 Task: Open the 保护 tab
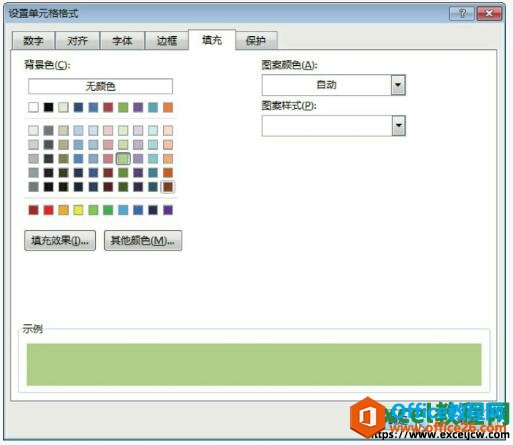point(256,41)
